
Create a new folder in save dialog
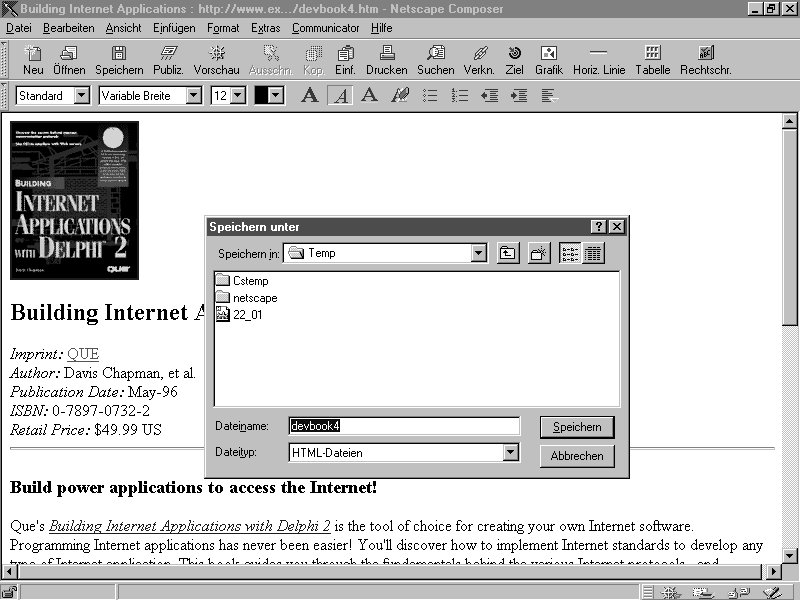[539, 253]
